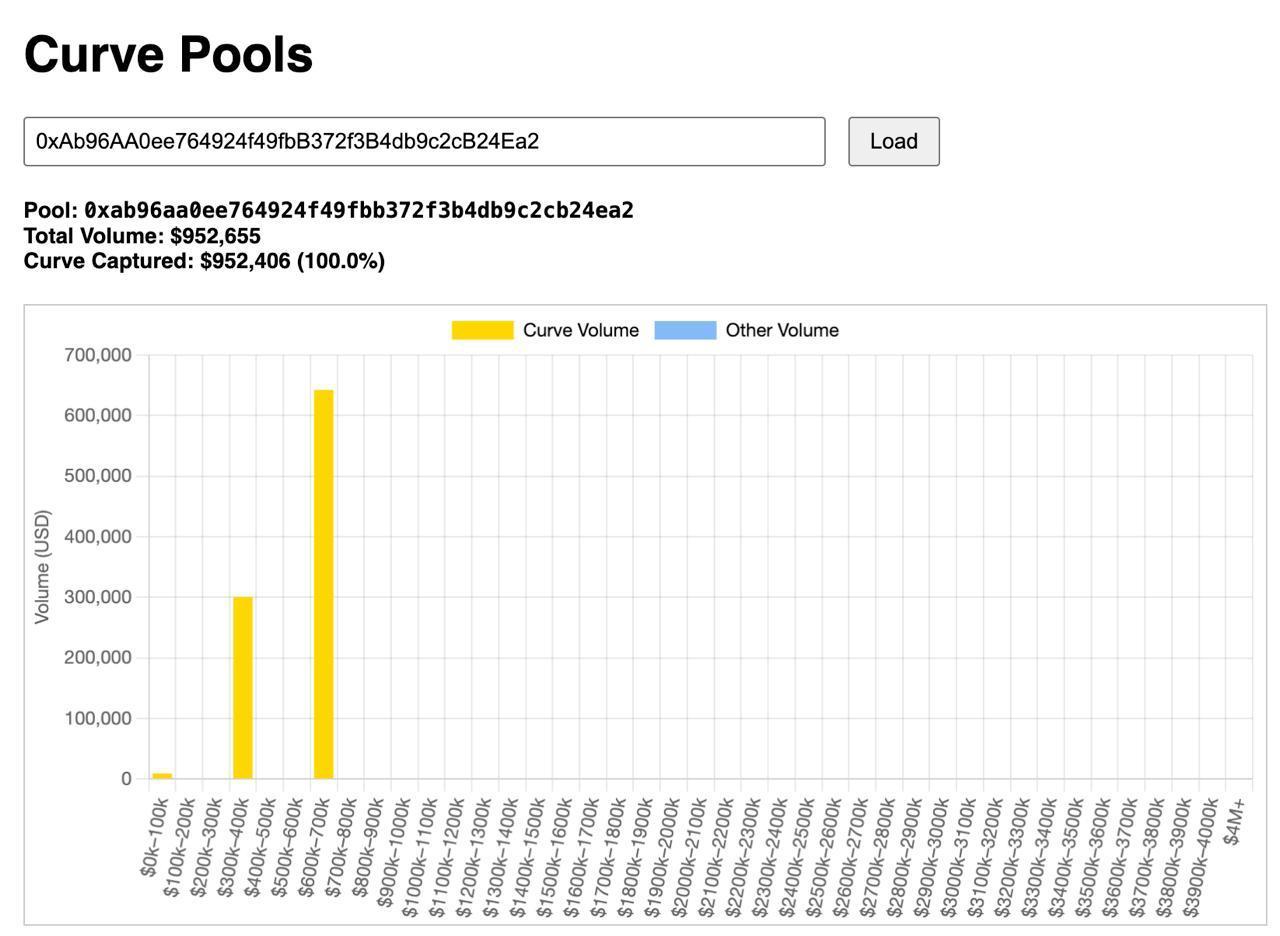Select the $300k–400k yellow bar

point(242,687)
